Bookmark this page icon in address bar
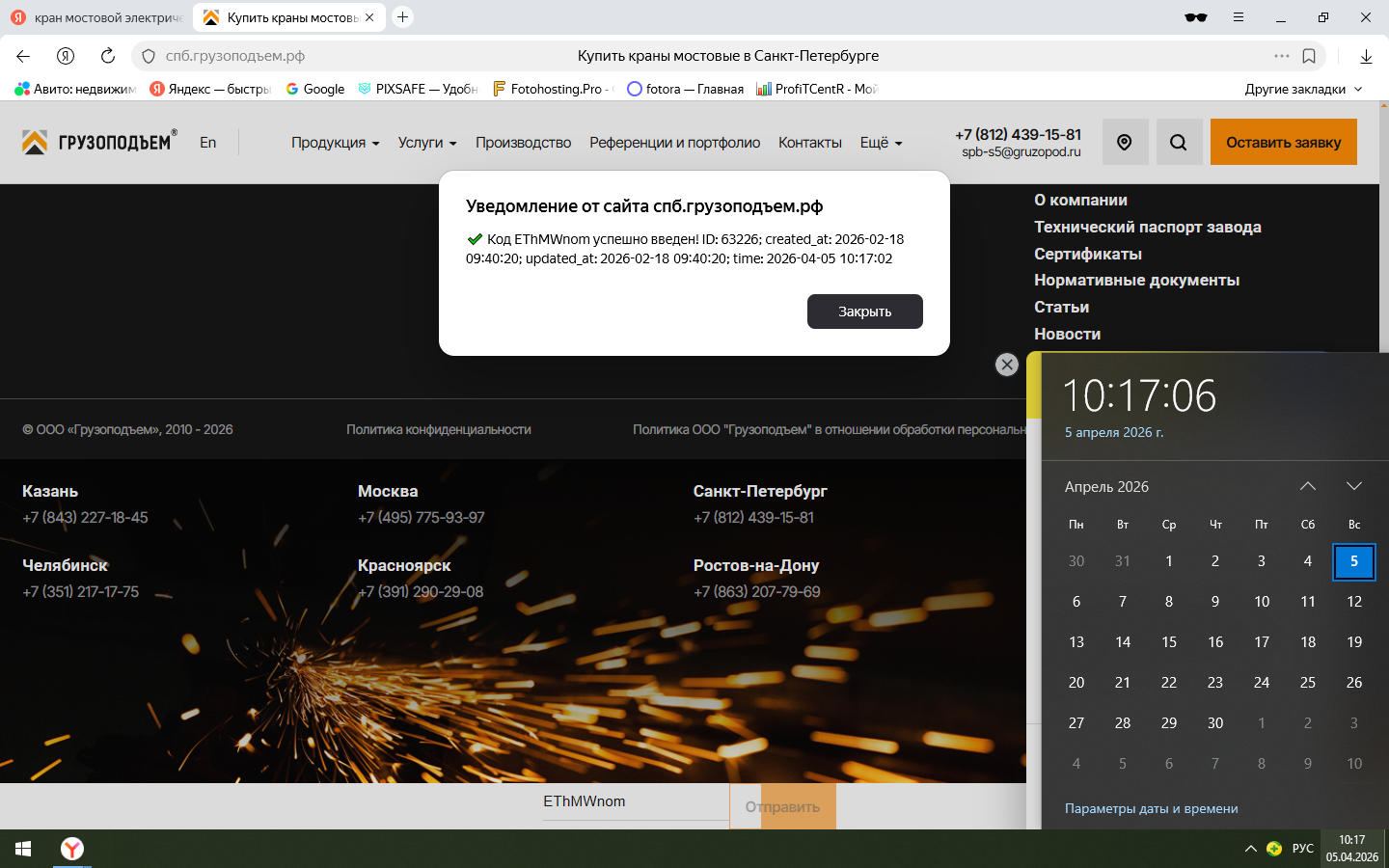This screenshot has width=1389, height=868. [x=1309, y=56]
